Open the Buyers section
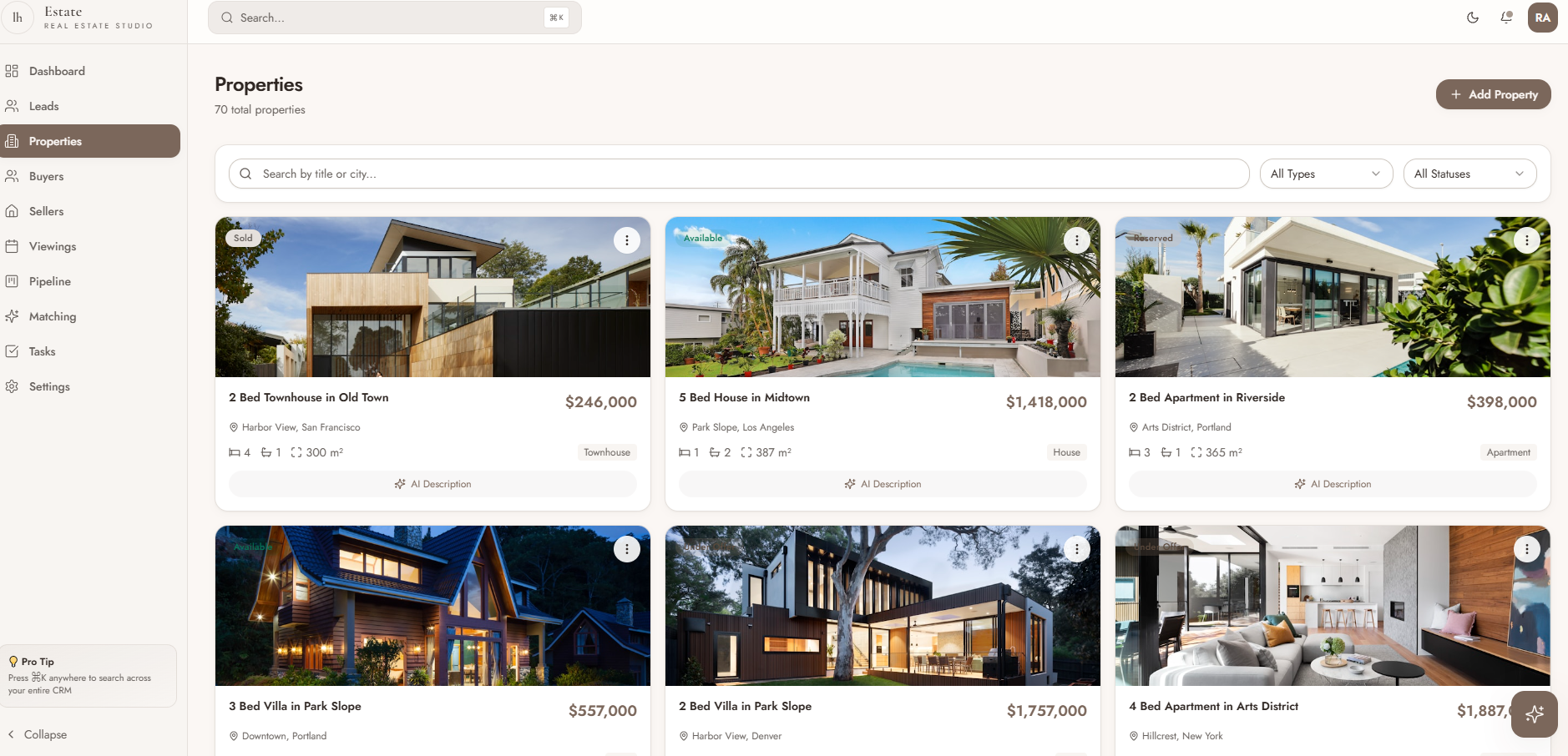The image size is (1568, 756). tap(90, 176)
